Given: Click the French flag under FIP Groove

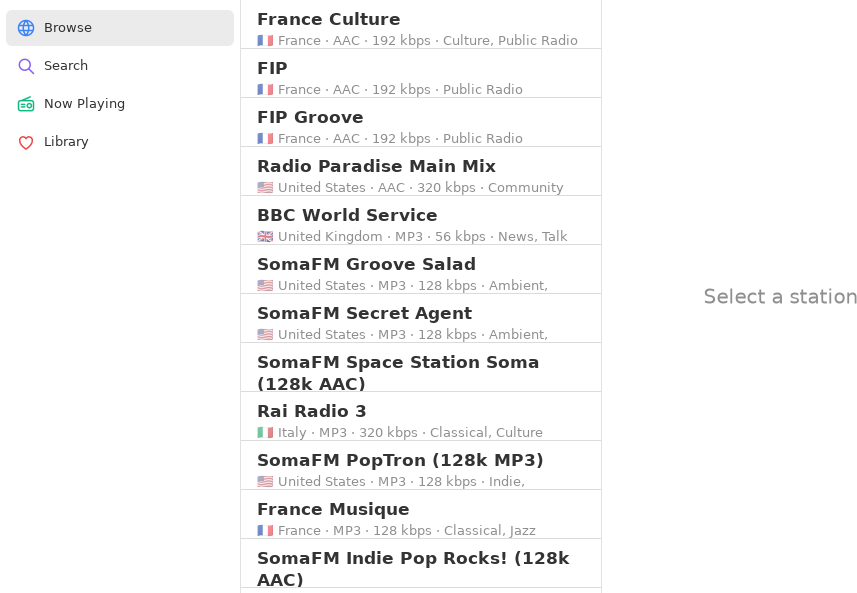Looking at the screenshot, I should pyautogui.click(x=265, y=138).
